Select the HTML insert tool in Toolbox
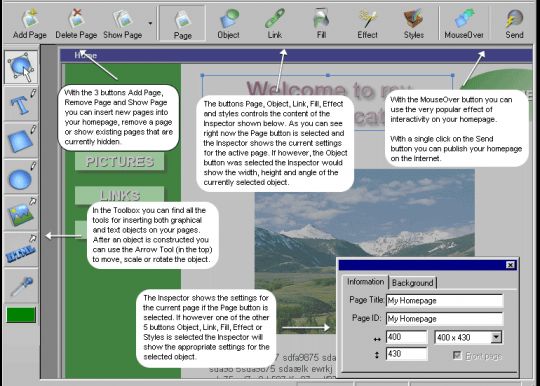 point(21,250)
